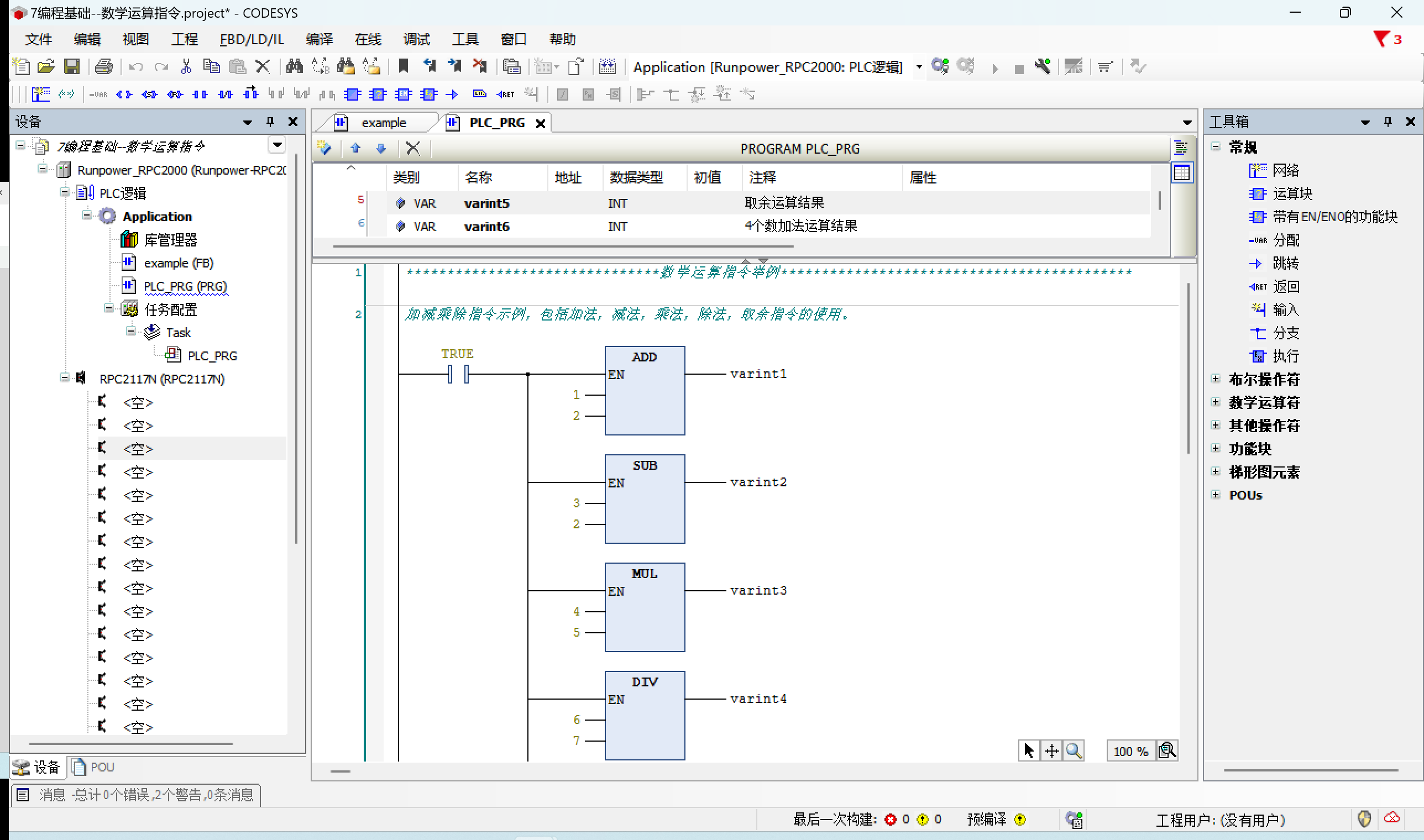Insert an assignment (-VAR) via toolbar
The width and height of the screenshot is (1424, 840).
[x=98, y=95]
